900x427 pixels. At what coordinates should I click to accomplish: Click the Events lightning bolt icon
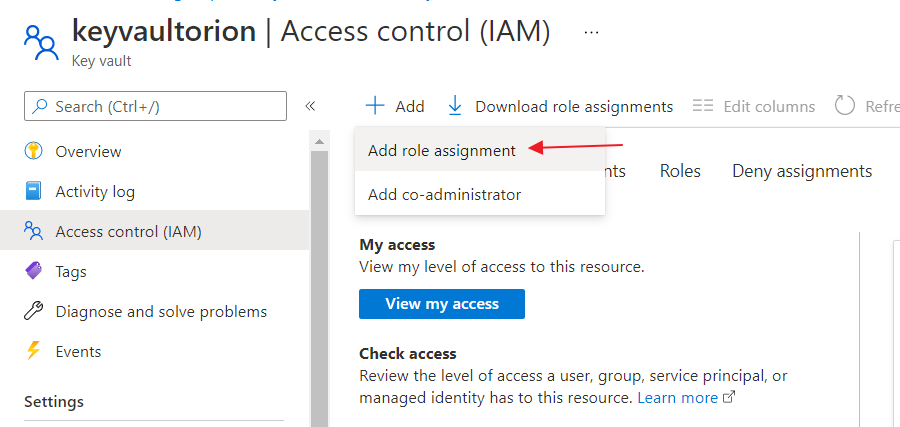click(x=34, y=351)
